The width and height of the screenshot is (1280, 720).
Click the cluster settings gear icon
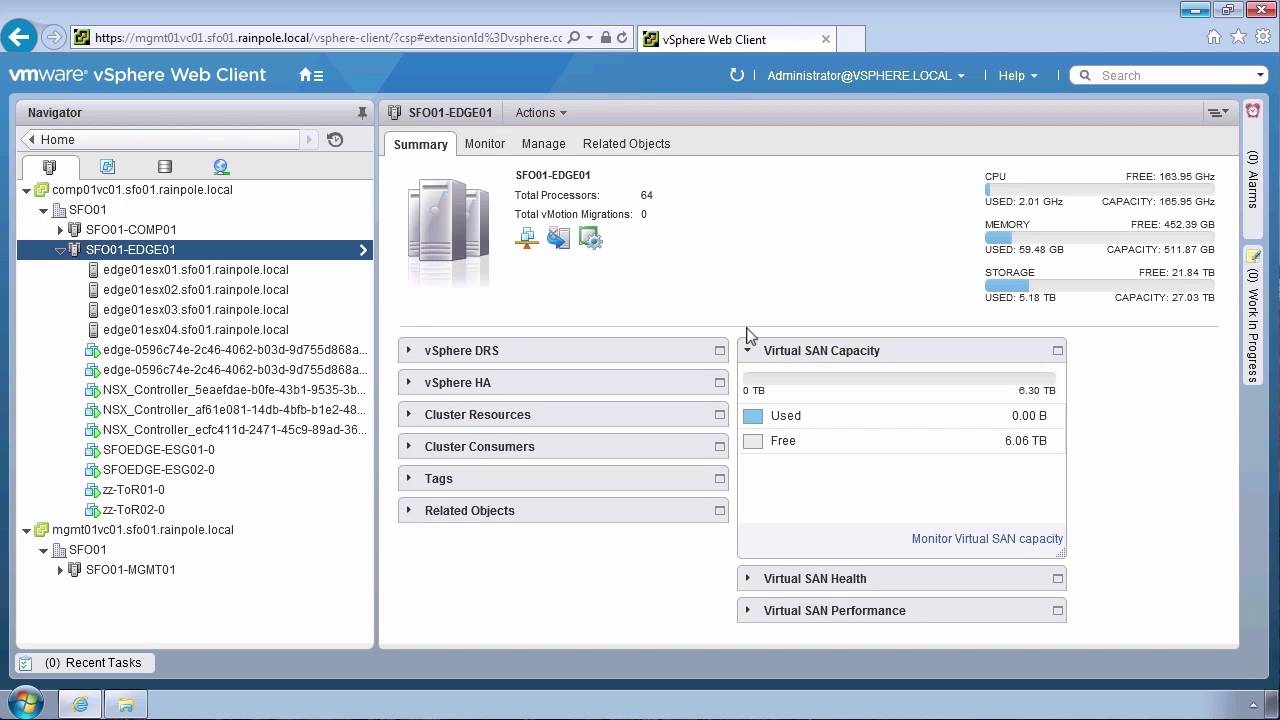(590, 238)
